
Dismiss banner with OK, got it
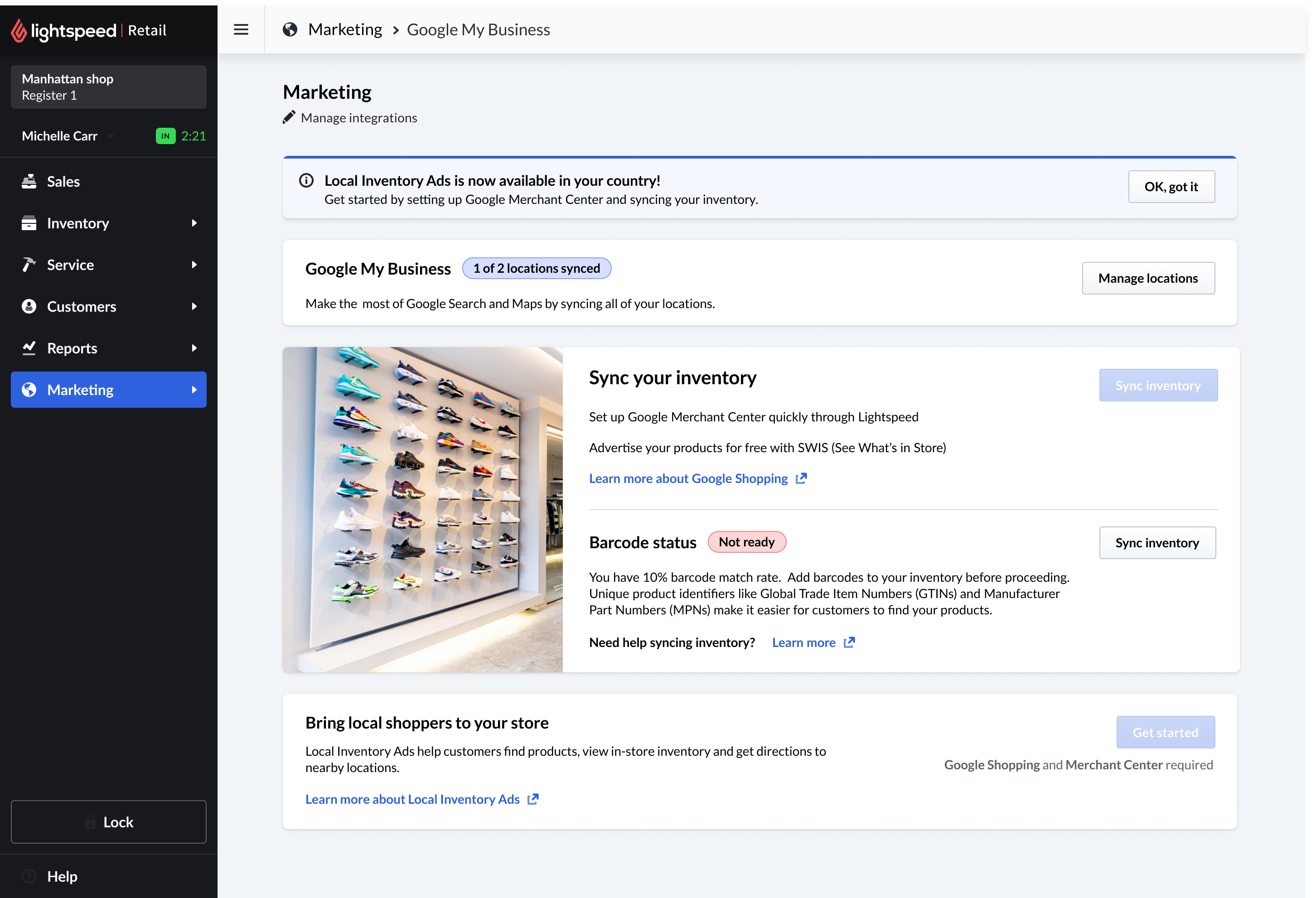click(x=1171, y=186)
